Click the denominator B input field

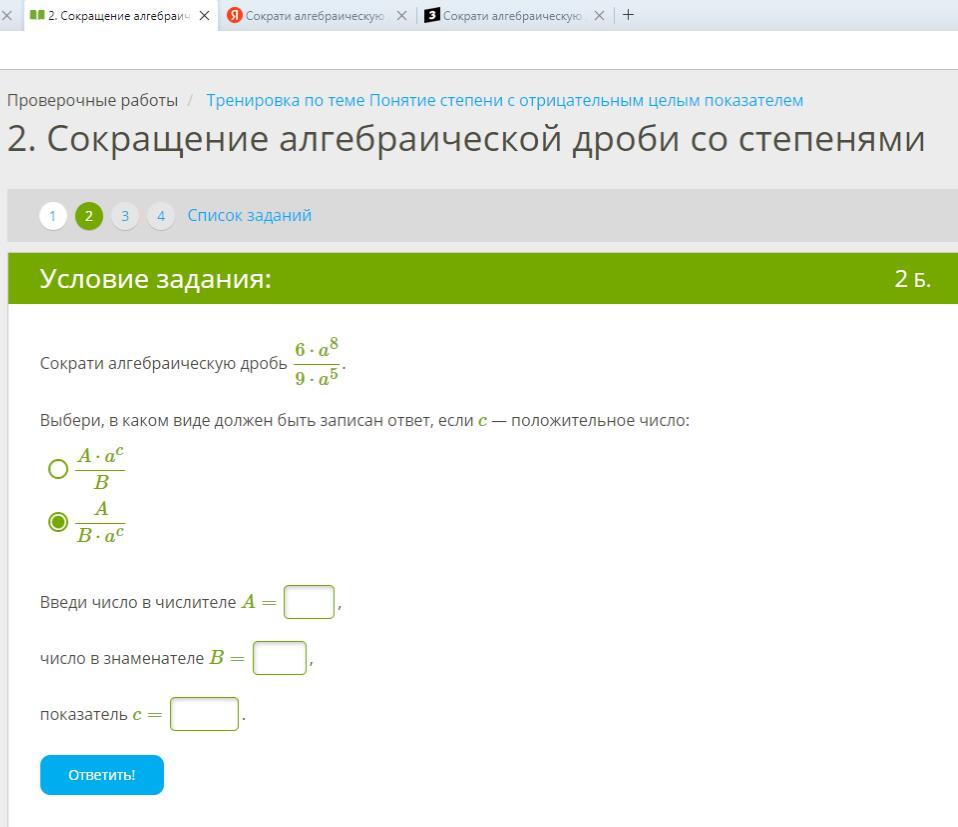click(280, 658)
